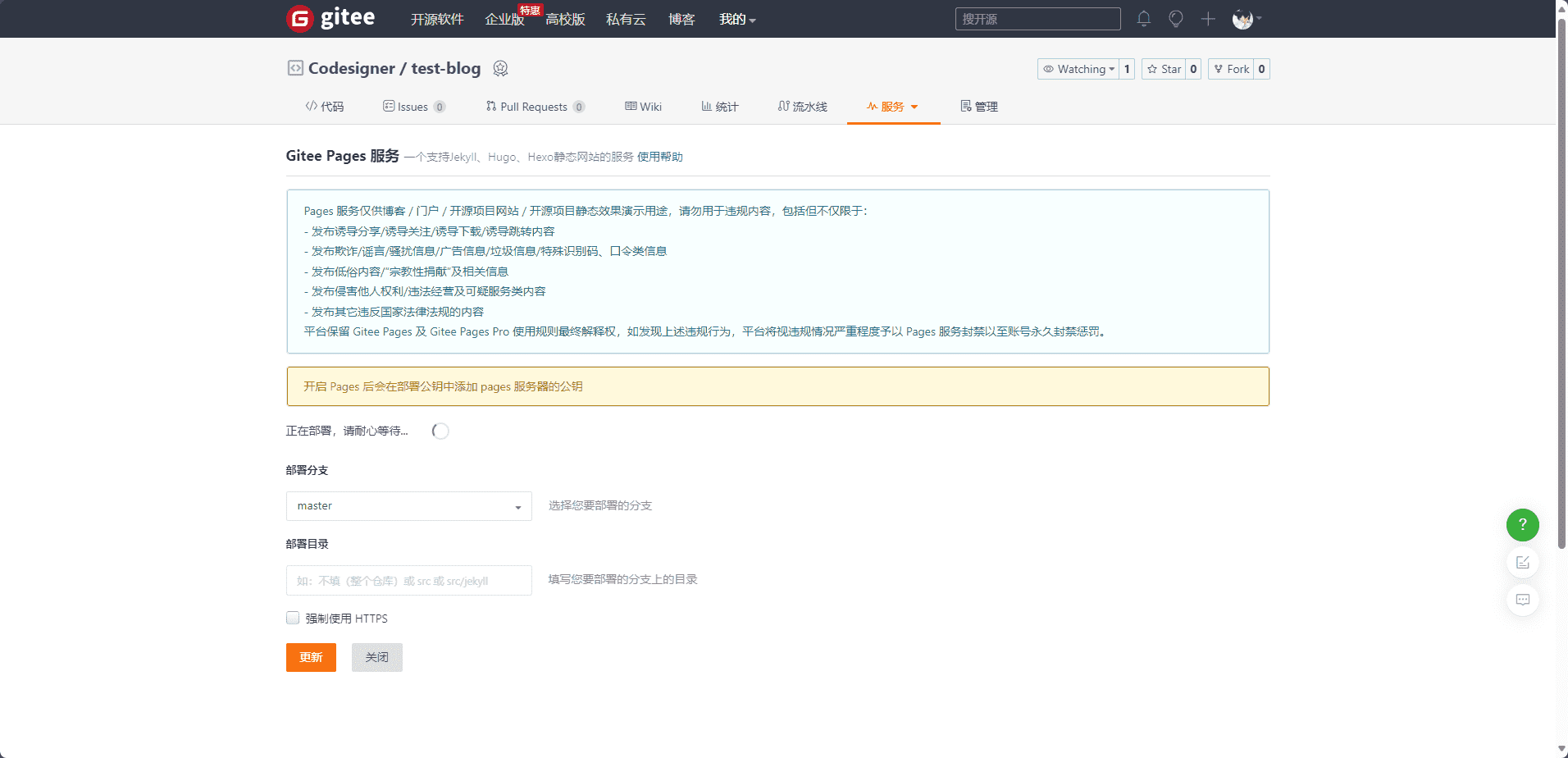Image resolution: width=1568 pixels, height=758 pixels.
Task: Click the floating edit feedback icon
Action: (x=1523, y=563)
